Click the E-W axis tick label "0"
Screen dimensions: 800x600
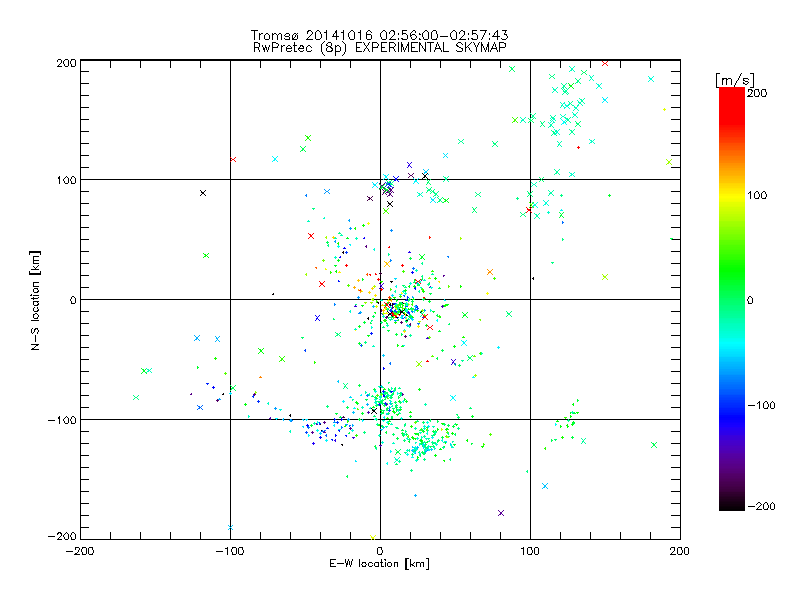(x=380, y=551)
